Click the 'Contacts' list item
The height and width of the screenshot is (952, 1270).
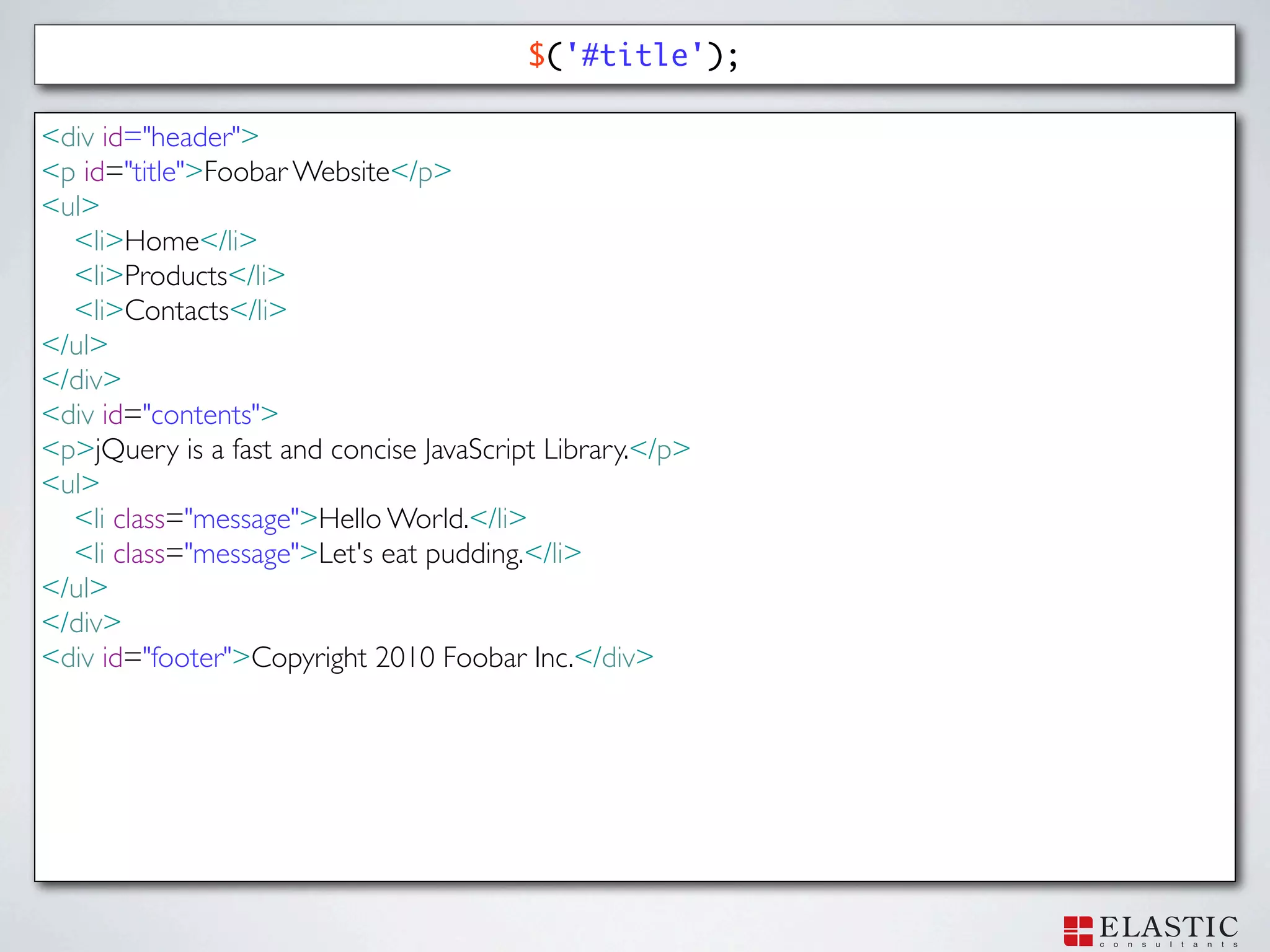(x=180, y=311)
